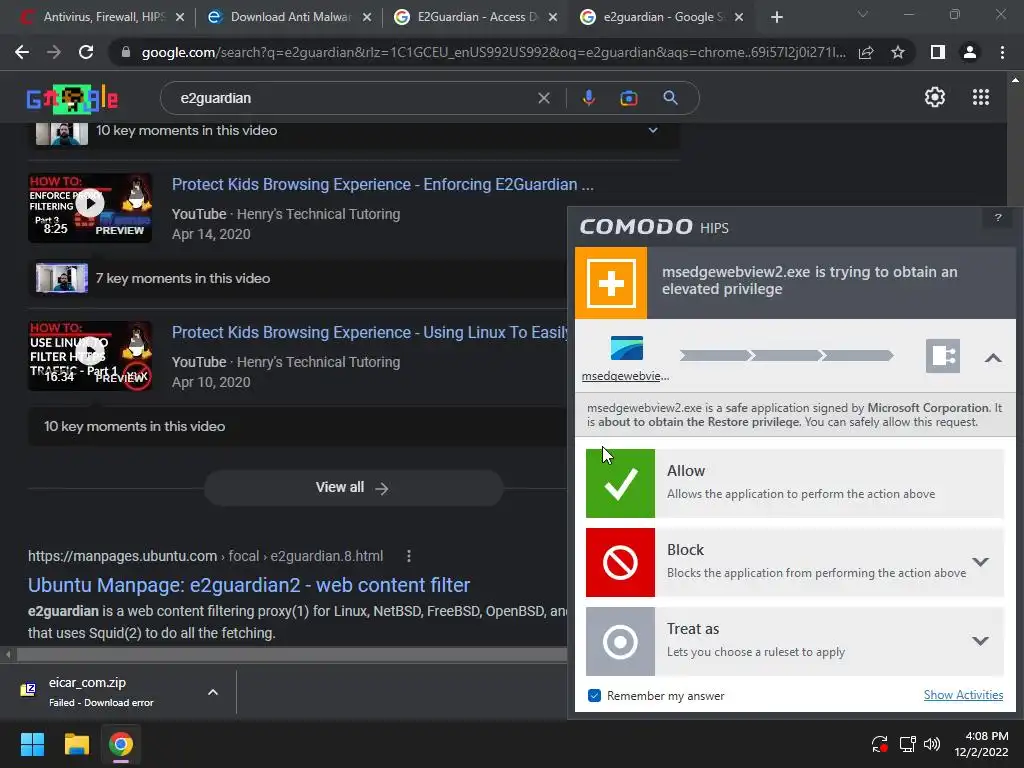Click the msedgewebvie... process link

[x=626, y=376]
